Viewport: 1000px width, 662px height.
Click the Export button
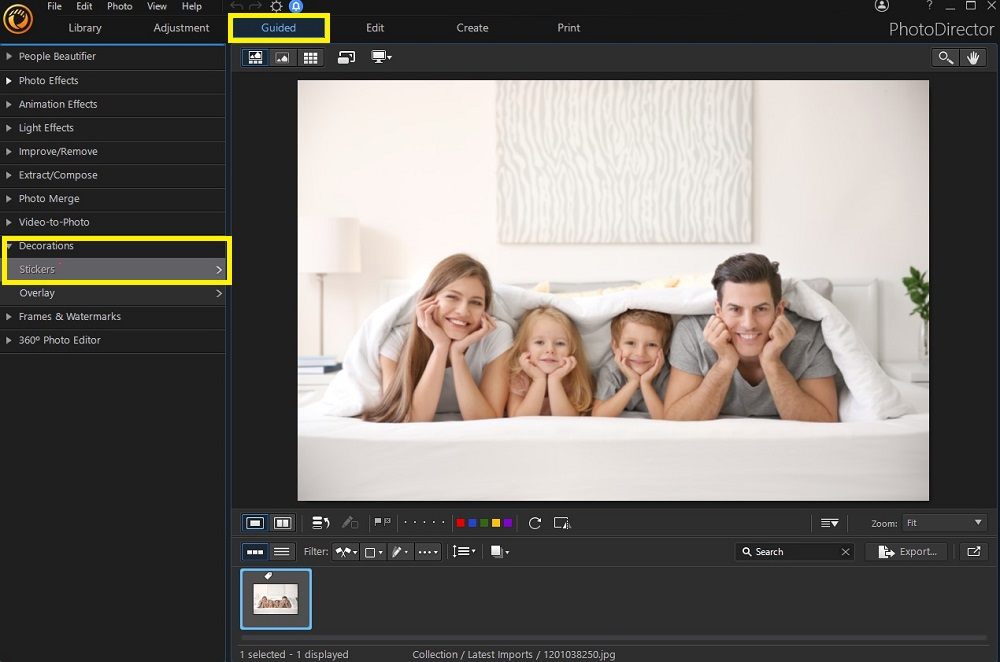(905, 551)
